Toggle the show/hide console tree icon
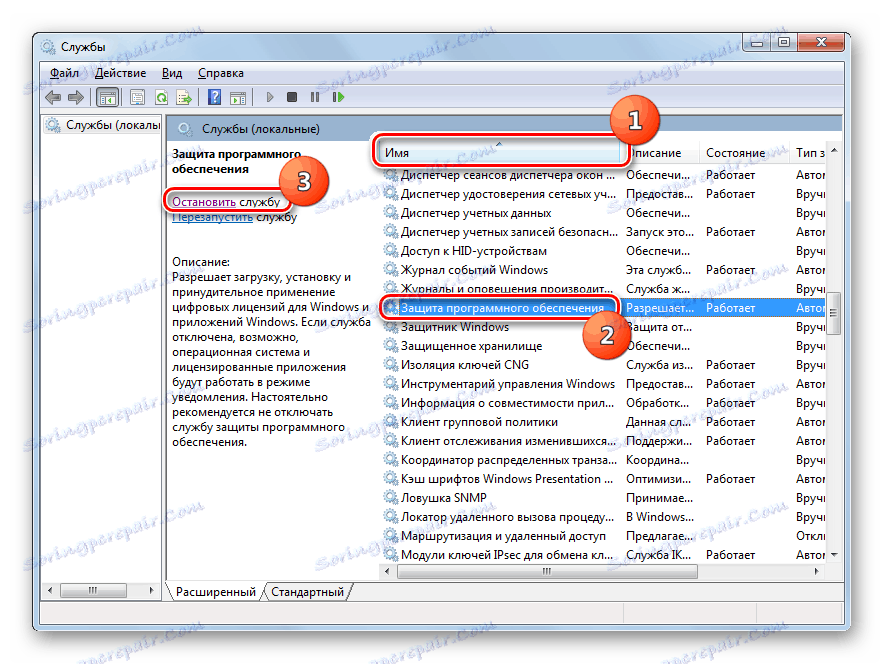 [x=107, y=98]
